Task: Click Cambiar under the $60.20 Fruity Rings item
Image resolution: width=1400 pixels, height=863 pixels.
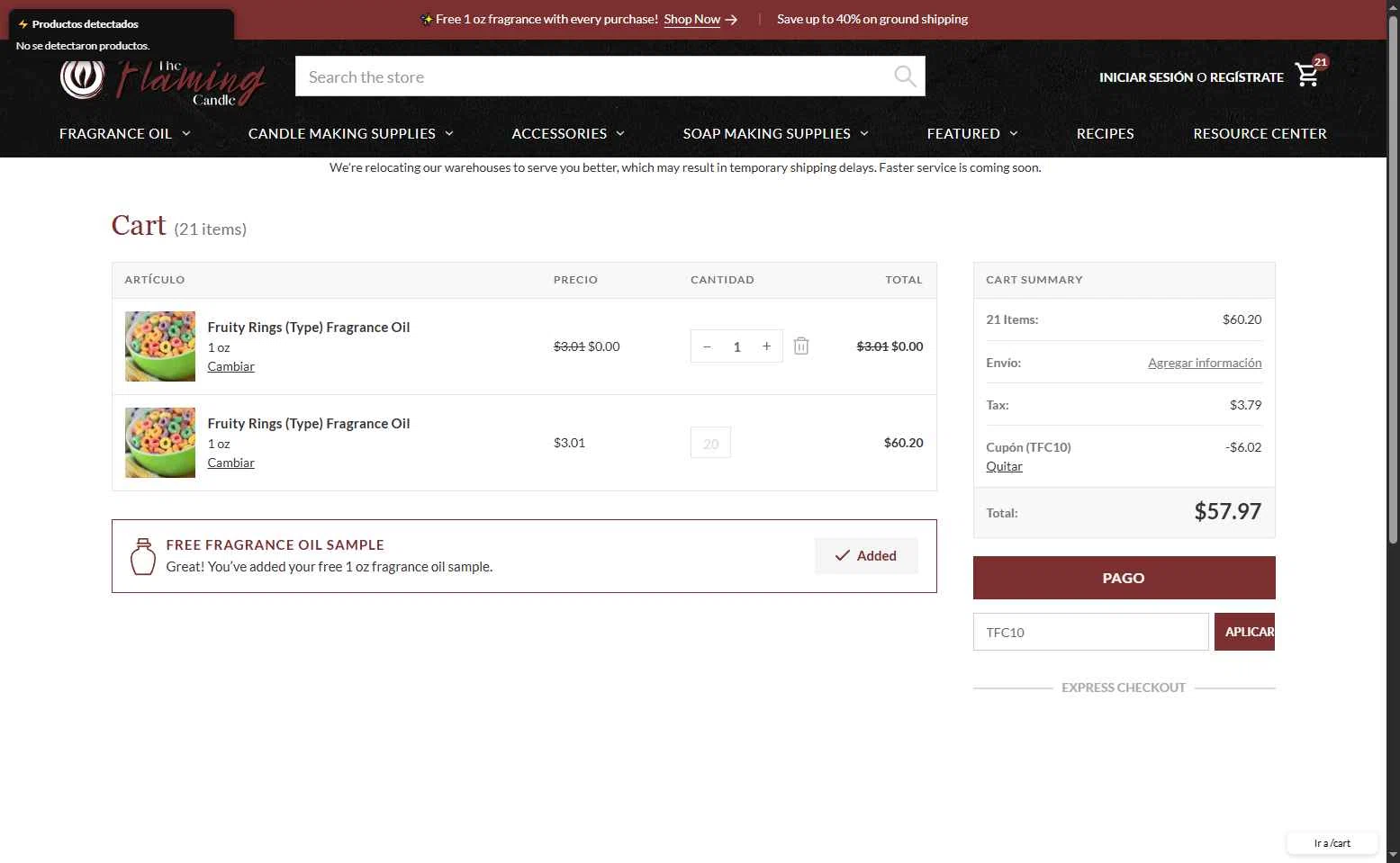Action: click(231, 463)
